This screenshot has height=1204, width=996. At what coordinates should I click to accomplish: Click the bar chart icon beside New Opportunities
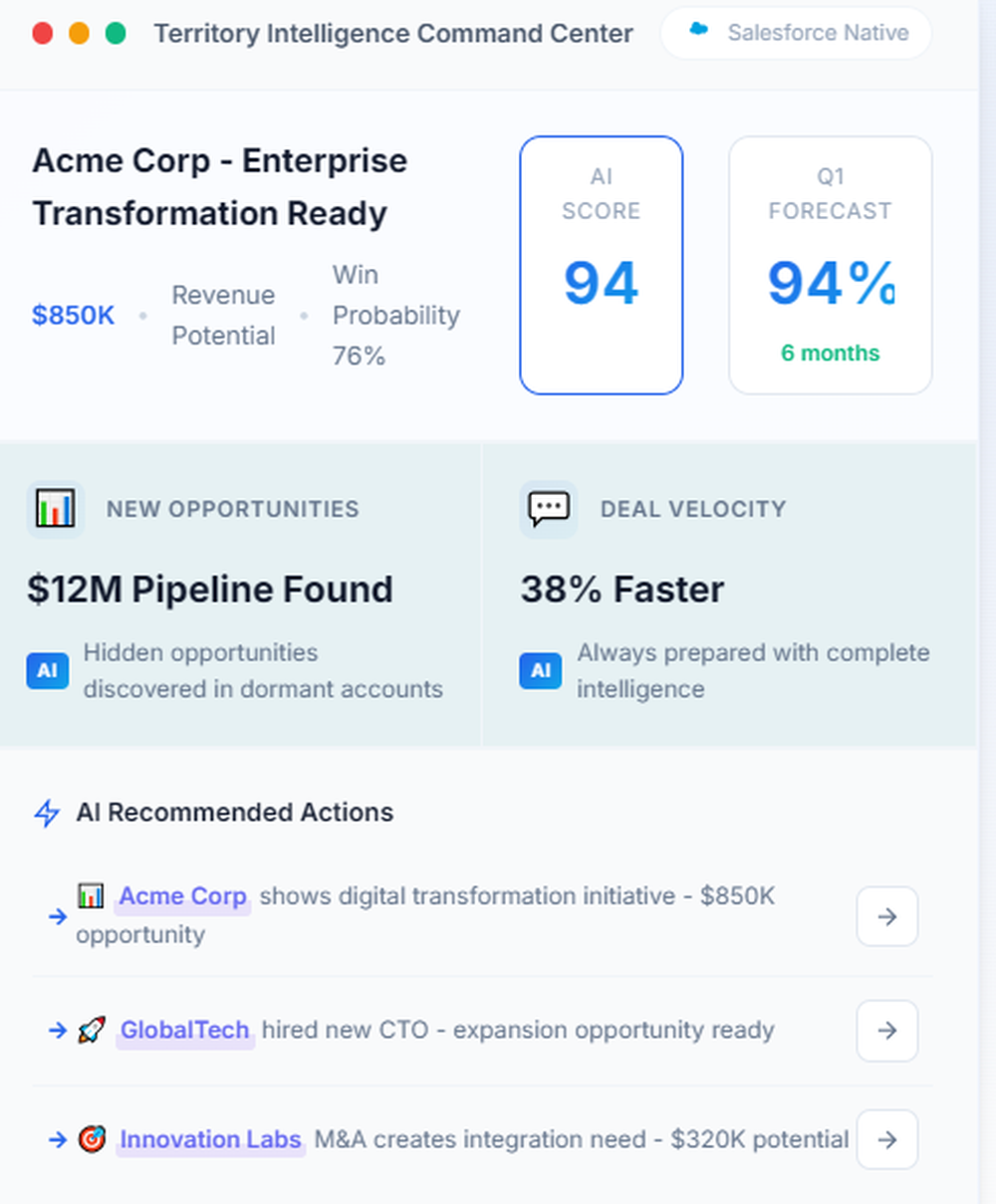[55, 509]
